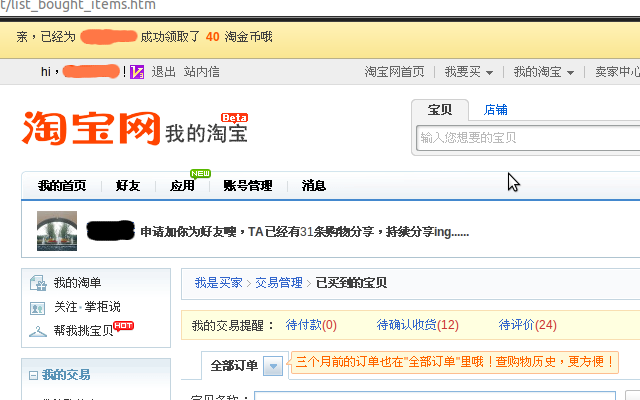Open the 卖家中心 link

click(x=618, y=72)
